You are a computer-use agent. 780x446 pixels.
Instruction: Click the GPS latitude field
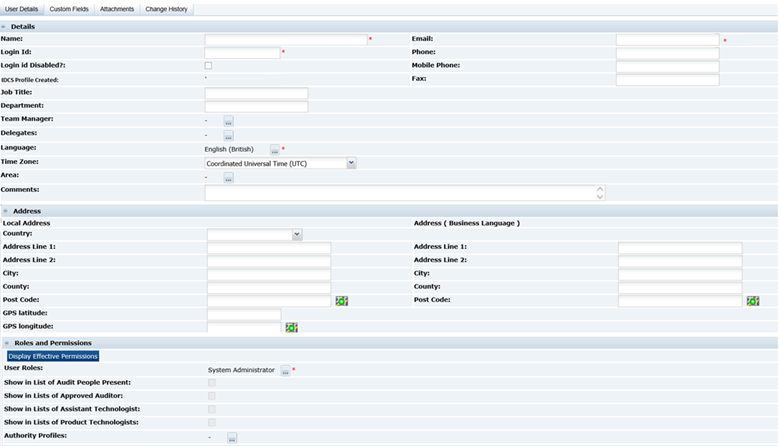coord(244,314)
